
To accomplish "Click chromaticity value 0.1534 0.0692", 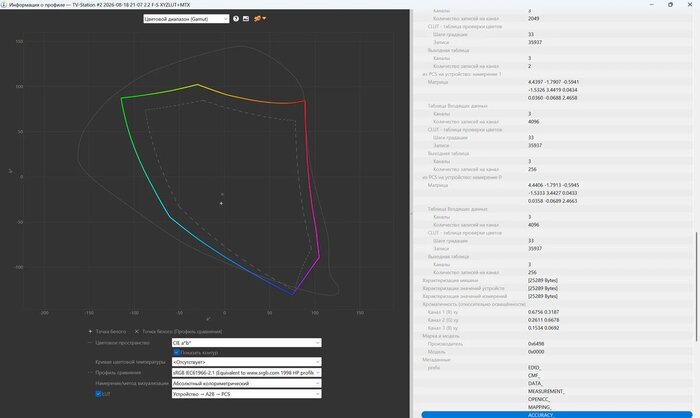I will click(x=543, y=328).
